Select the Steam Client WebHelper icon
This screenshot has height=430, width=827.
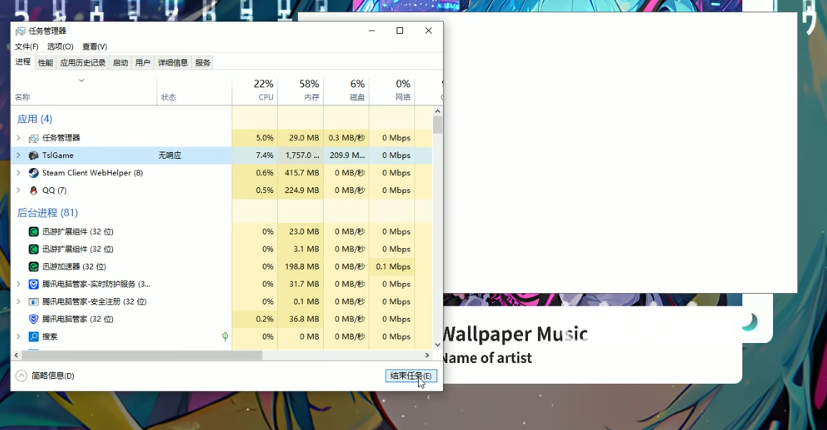point(33,173)
